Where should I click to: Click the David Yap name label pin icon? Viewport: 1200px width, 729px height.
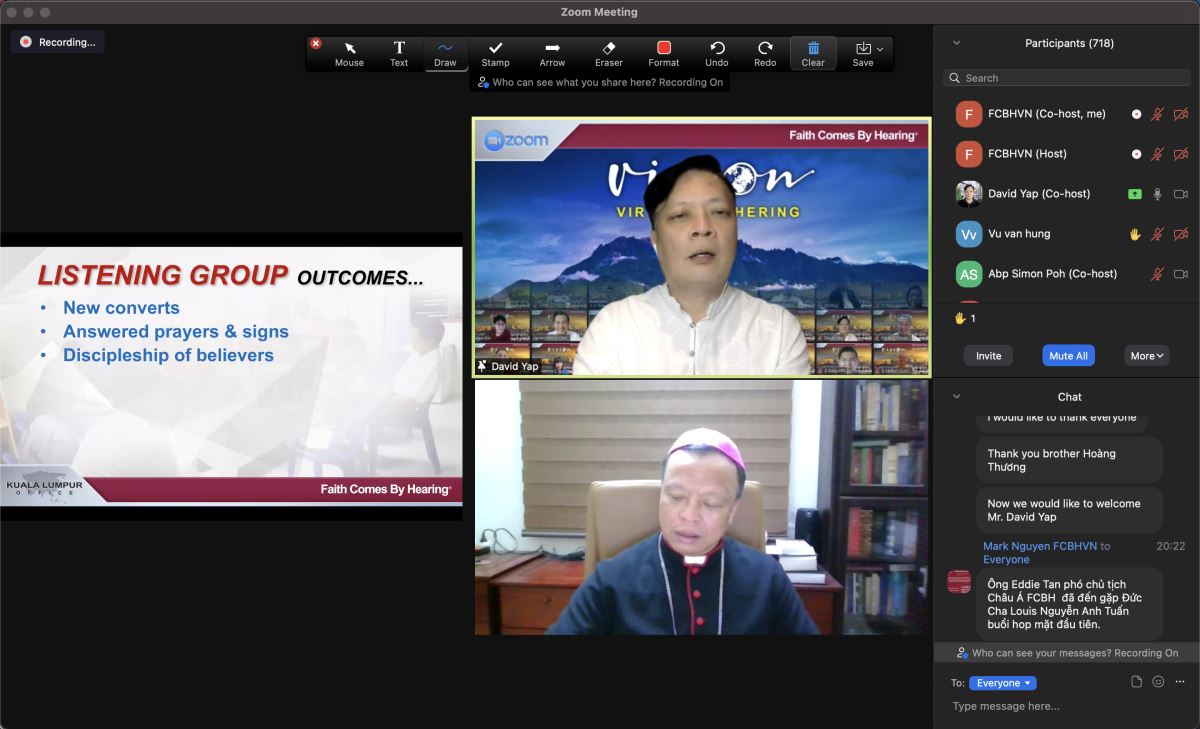[482, 367]
